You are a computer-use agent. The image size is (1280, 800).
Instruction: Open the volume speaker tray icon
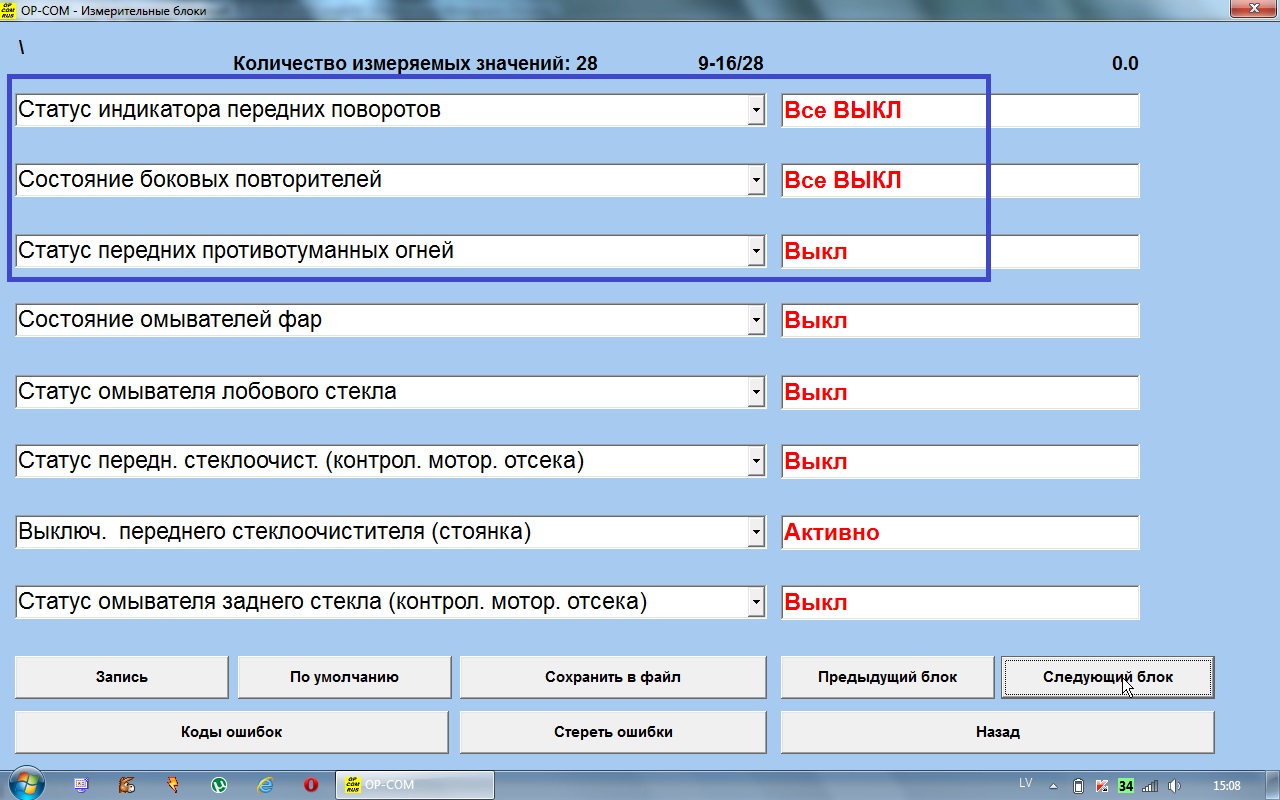pos(1174,785)
